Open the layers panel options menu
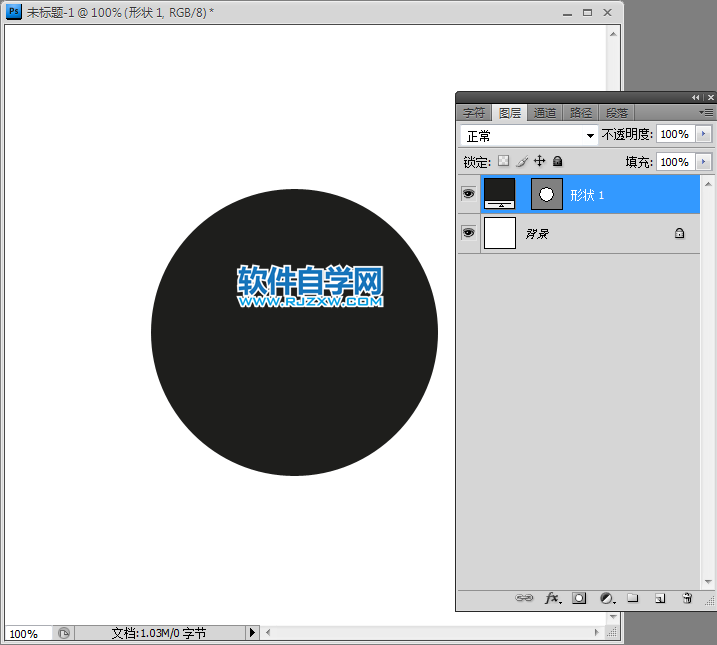Image resolution: width=717 pixels, height=645 pixels. 706,113
